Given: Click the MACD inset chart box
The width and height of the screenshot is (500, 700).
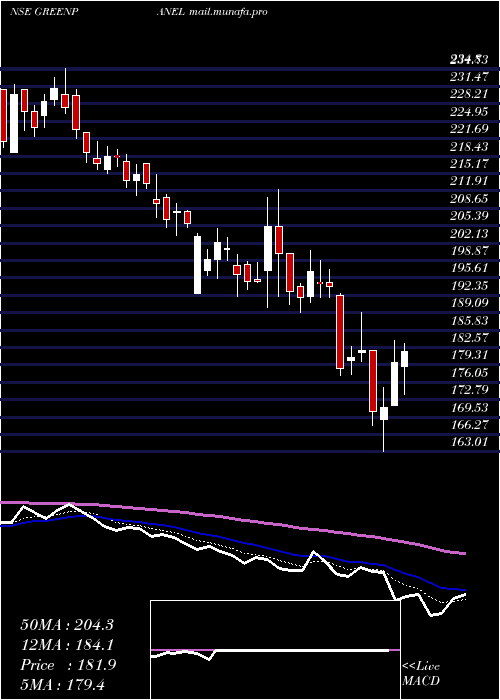Looking at the screenshot, I should coord(275,650).
